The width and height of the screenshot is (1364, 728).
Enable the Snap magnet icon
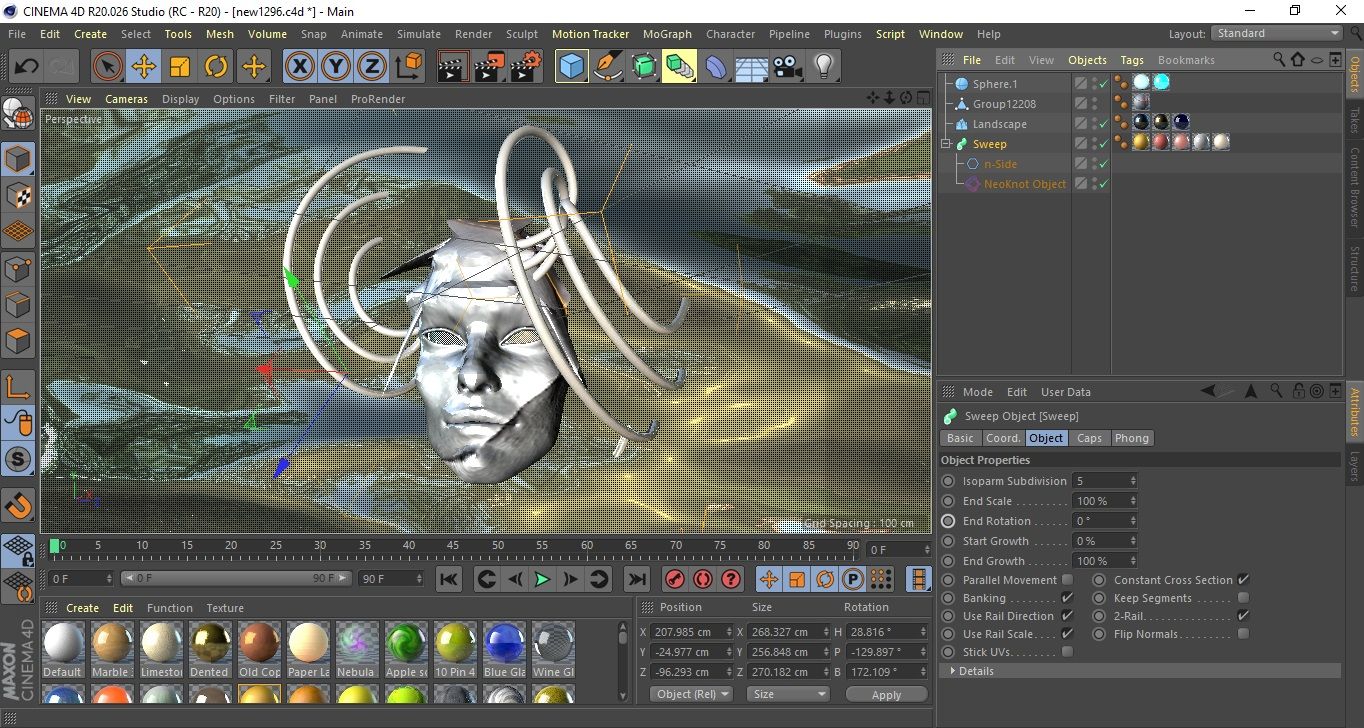(18, 504)
